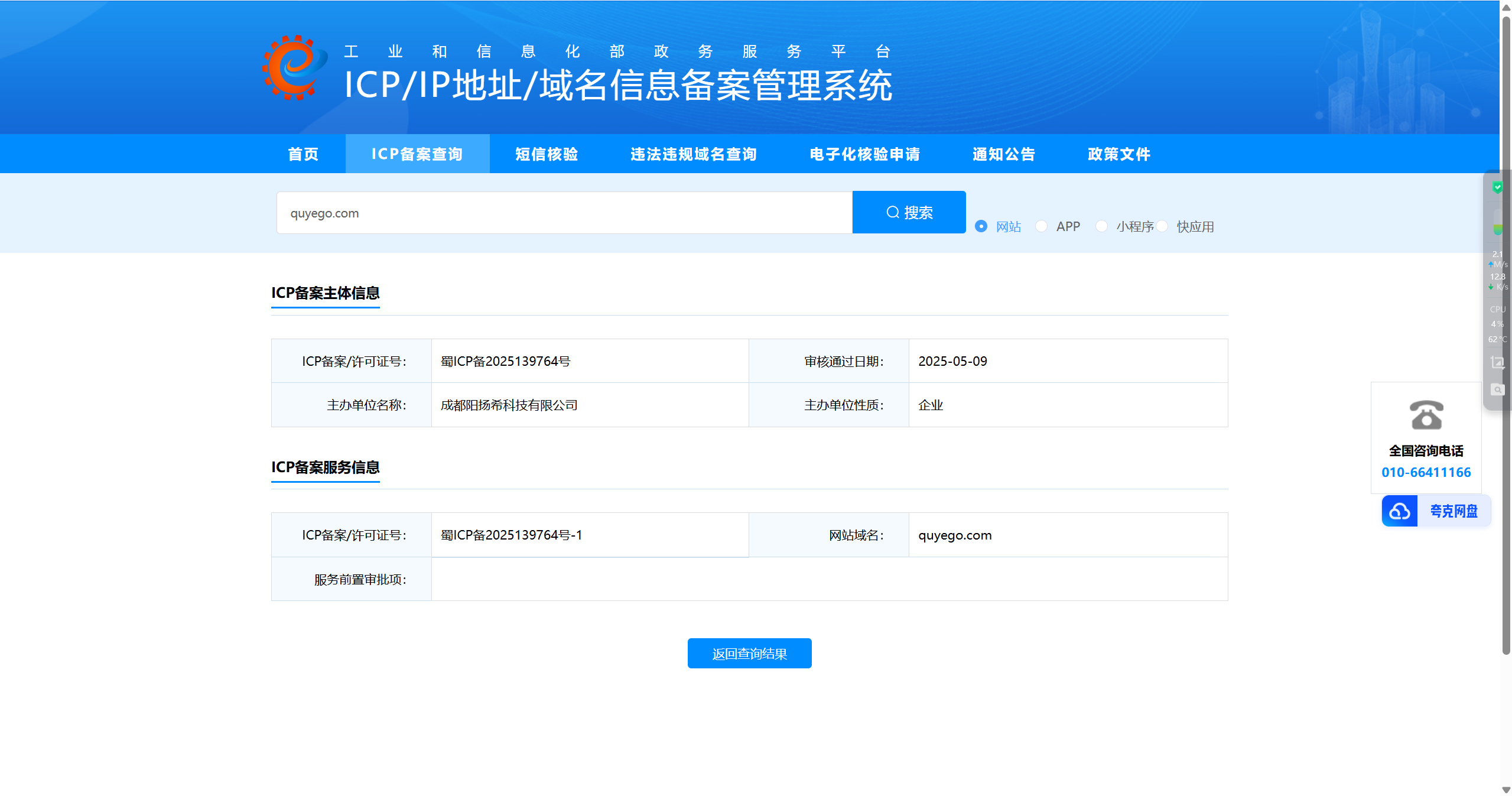Switch to 短信核验 tab
1512x796 pixels.
546,154
